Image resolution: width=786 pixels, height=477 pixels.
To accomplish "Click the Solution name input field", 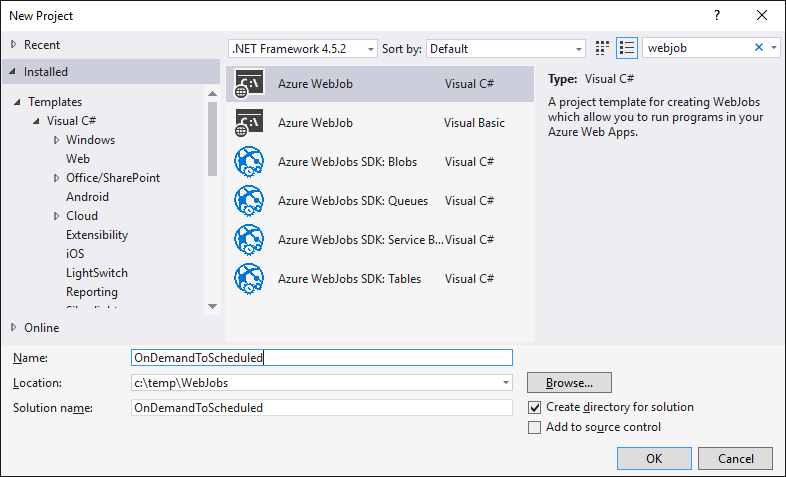I will pos(322,407).
